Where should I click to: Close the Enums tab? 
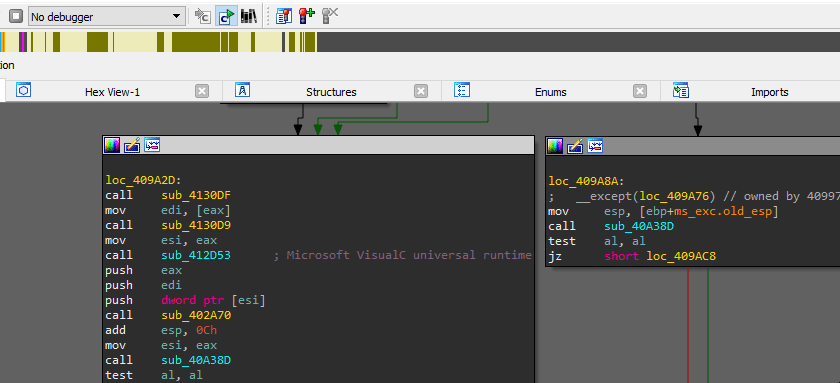point(640,91)
